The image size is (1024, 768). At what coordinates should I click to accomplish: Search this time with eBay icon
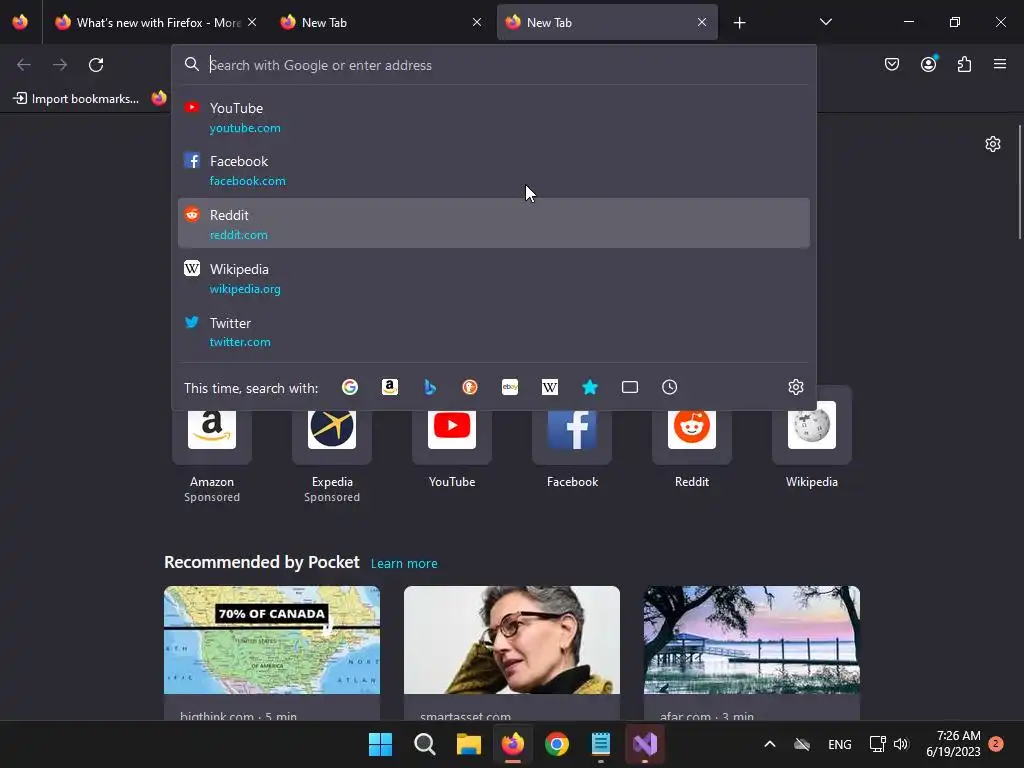[x=510, y=387]
